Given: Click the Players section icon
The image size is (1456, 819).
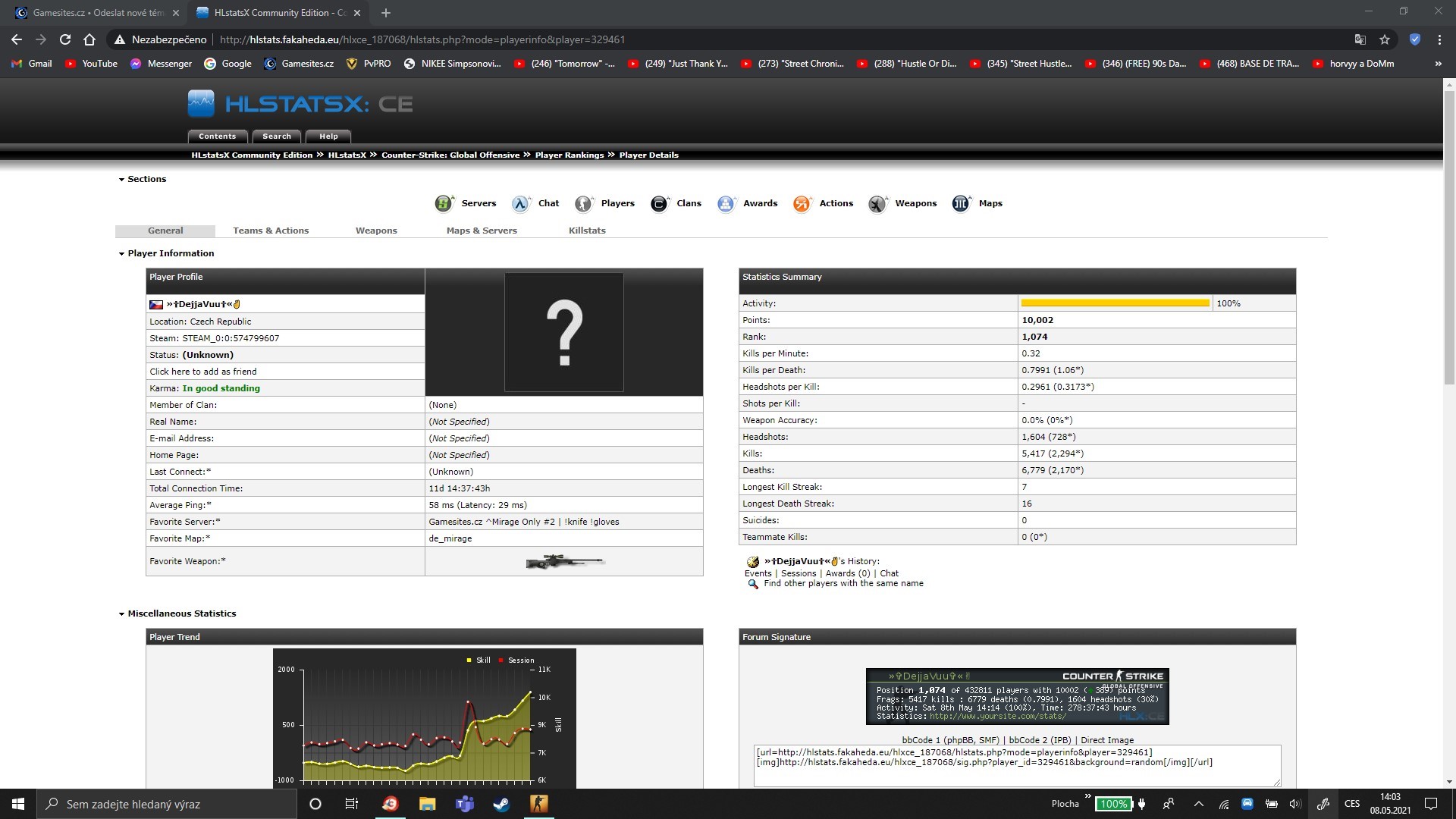Looking at the screenshot, I should [x=583, y=203].
